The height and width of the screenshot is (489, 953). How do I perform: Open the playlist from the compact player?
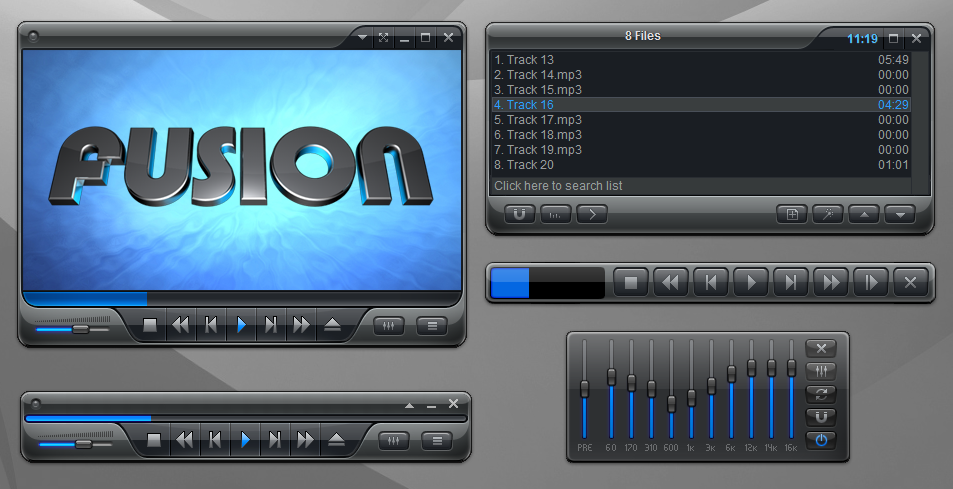coord(437,441)
